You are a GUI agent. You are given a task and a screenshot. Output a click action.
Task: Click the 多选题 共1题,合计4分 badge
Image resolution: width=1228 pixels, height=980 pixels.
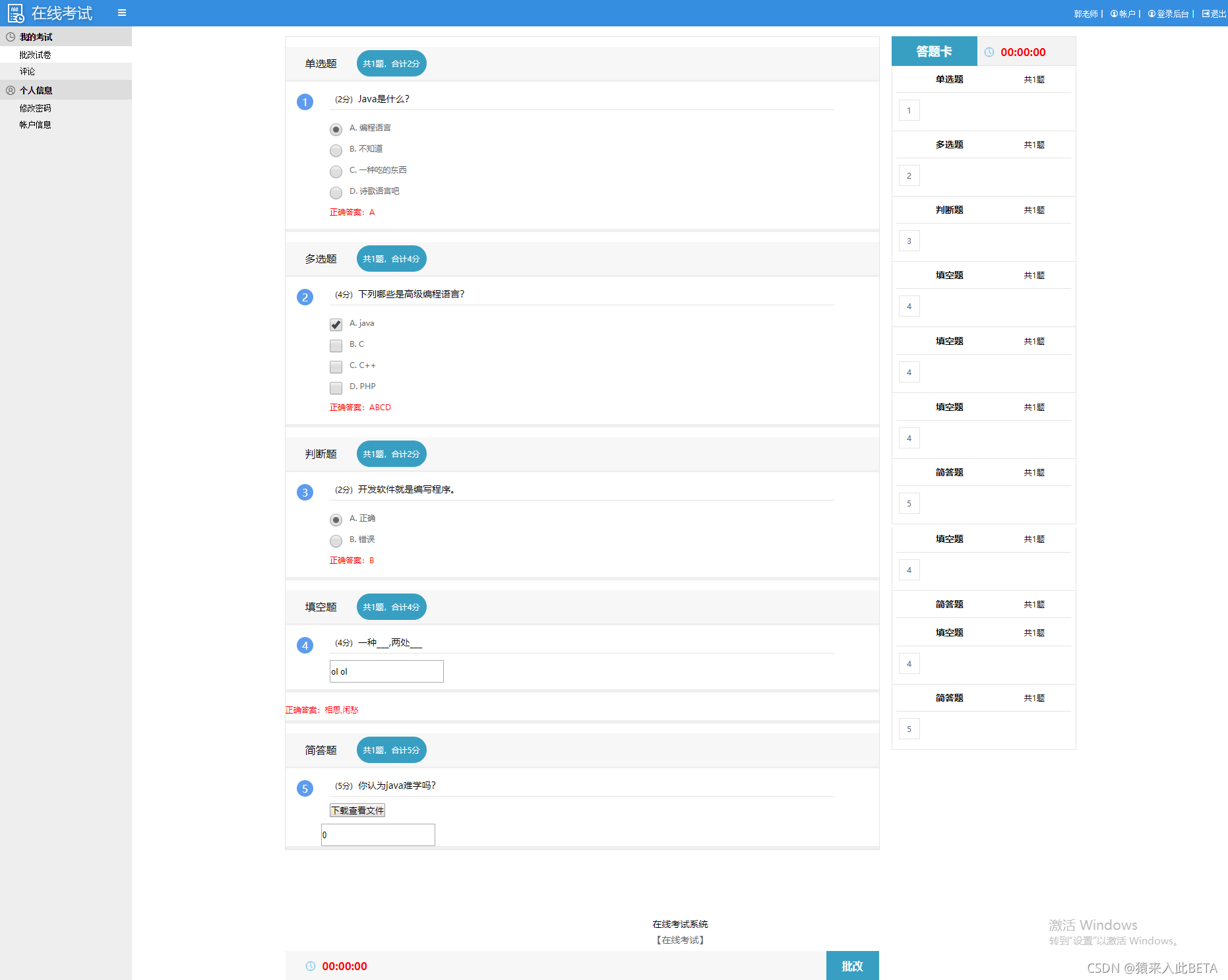(392, 259)
